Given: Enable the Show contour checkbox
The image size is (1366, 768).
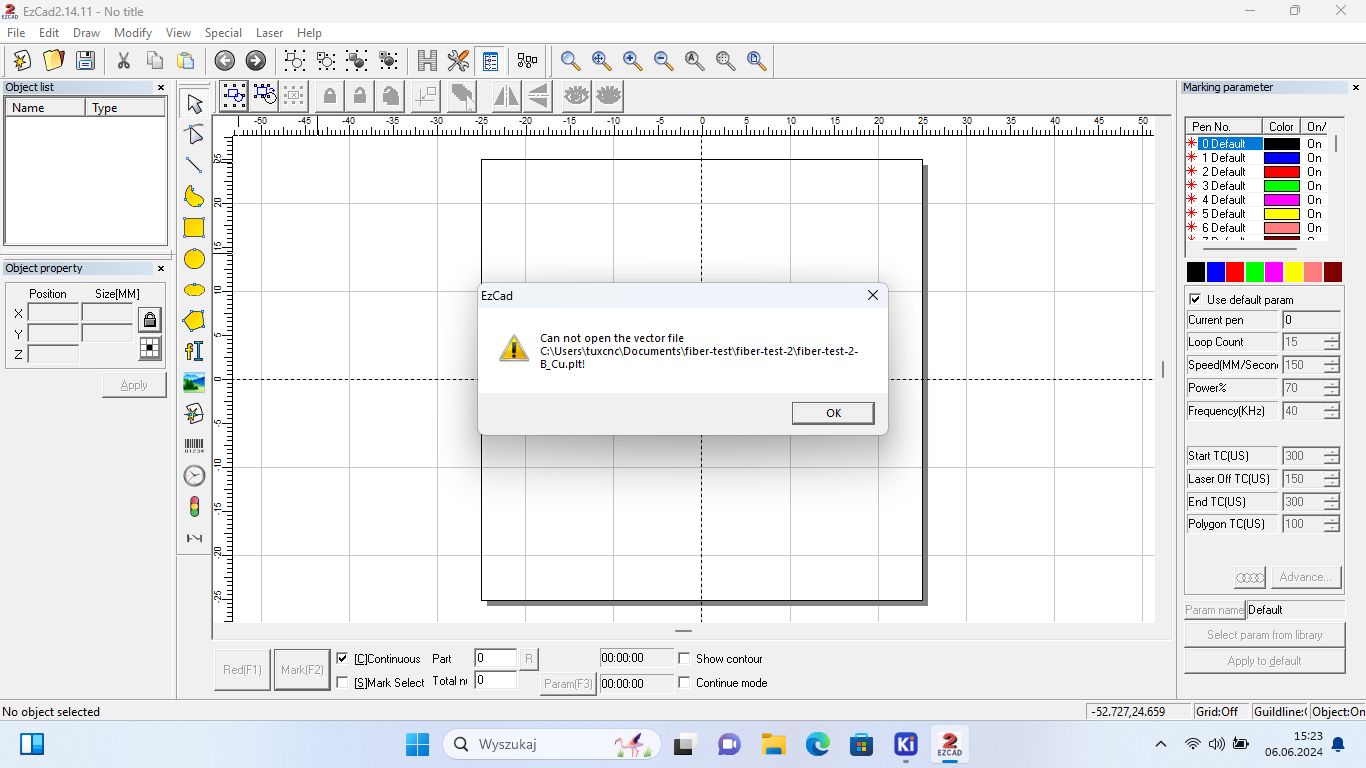Looking at the screenshot, I should [x=684, y=659].
